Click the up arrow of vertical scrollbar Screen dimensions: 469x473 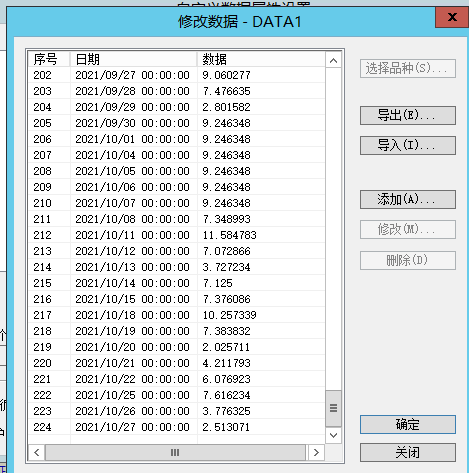(x=333, y=60)
